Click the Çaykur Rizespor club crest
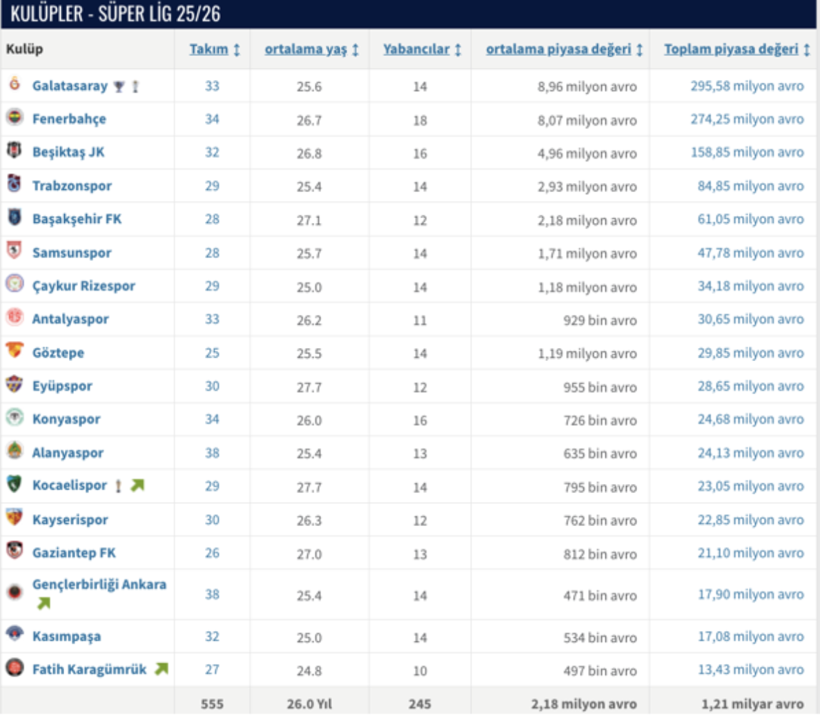Screen dimensions: 820x718 click(x=15, y=283)
